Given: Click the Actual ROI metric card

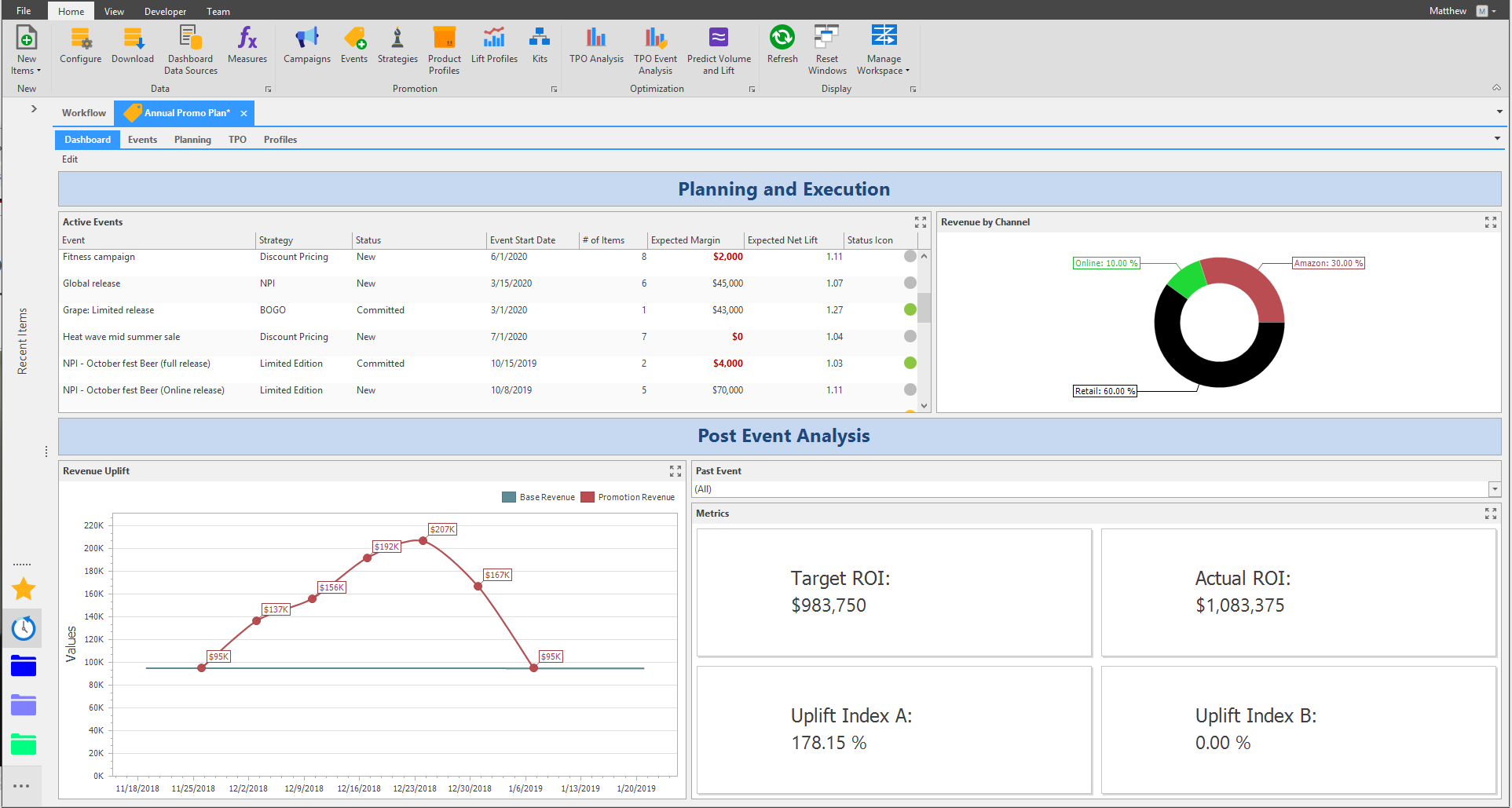Looking at the screenshot, I should click(1298, 592).
